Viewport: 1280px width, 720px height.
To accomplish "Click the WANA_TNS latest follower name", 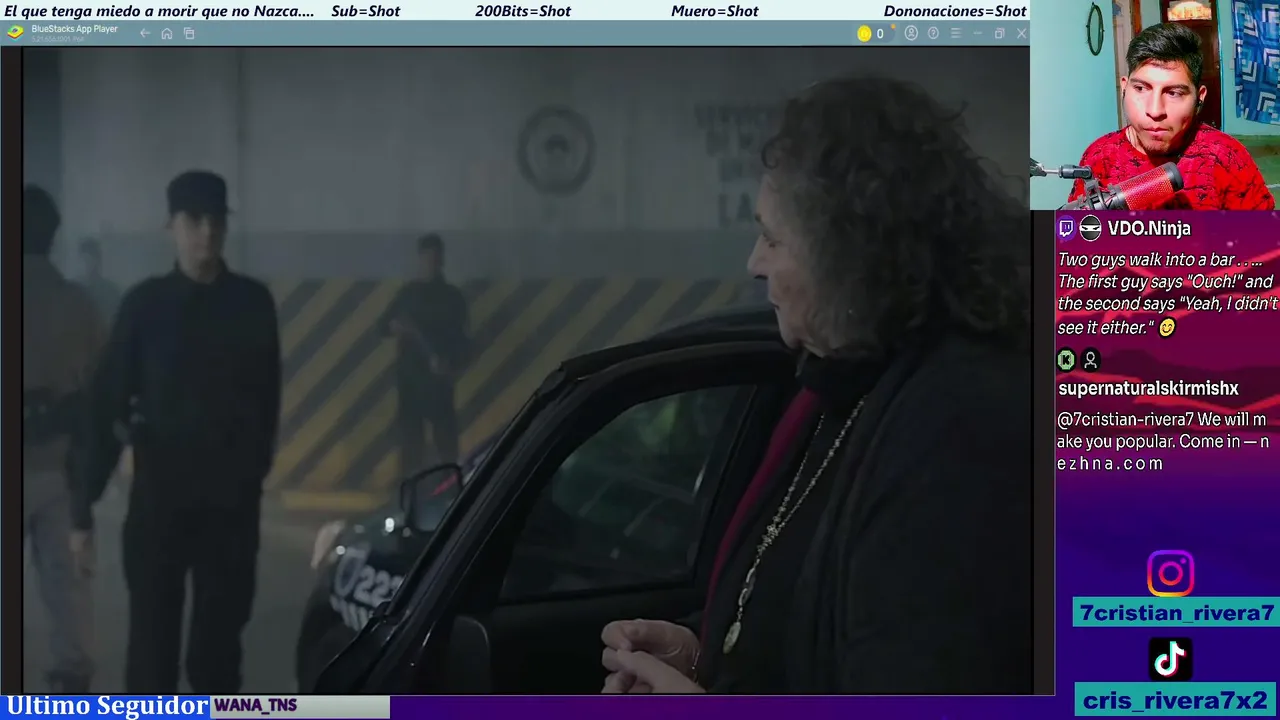I will tap(255, 706).
